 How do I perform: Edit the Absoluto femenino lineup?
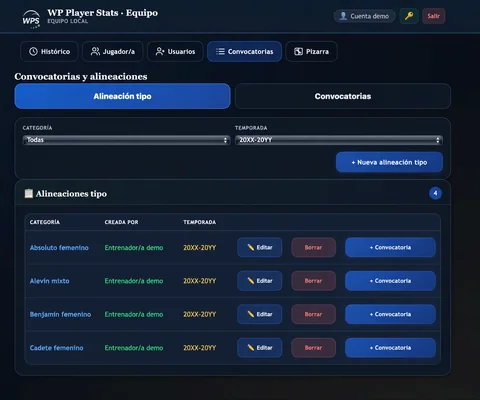click(x=260, y=247)
